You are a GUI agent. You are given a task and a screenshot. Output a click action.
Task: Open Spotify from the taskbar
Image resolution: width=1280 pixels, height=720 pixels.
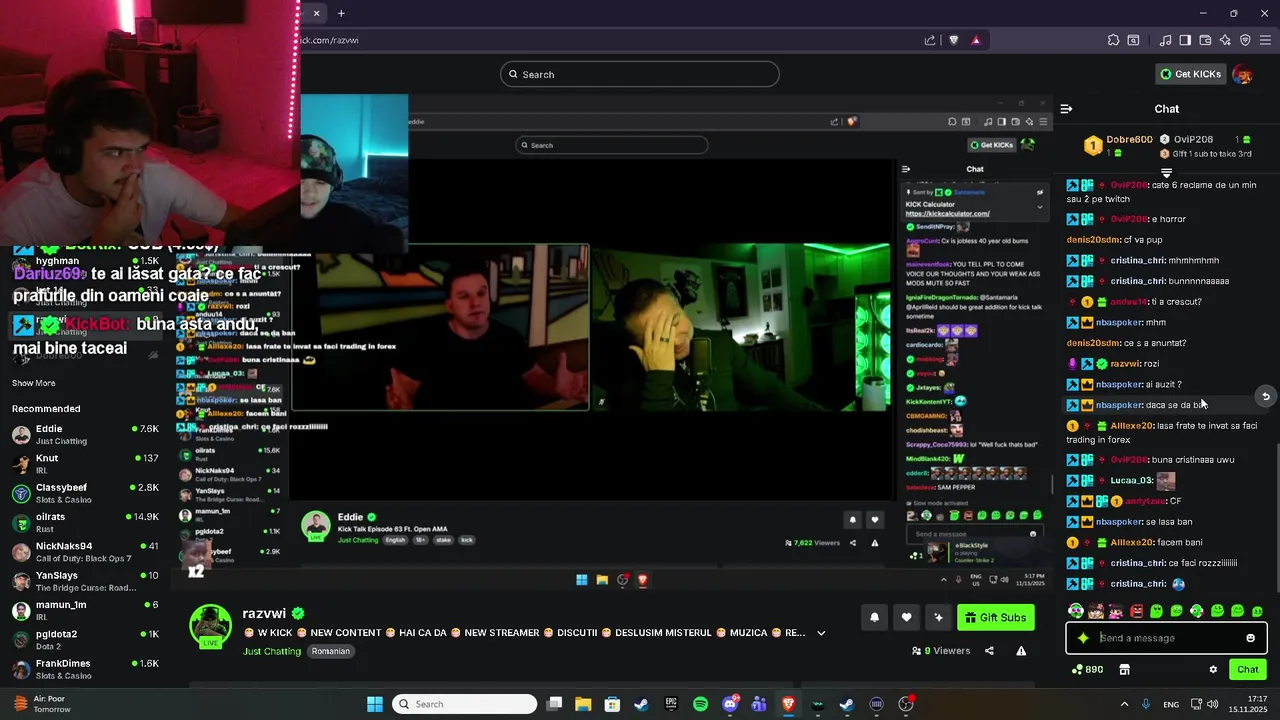pos(700,704)
